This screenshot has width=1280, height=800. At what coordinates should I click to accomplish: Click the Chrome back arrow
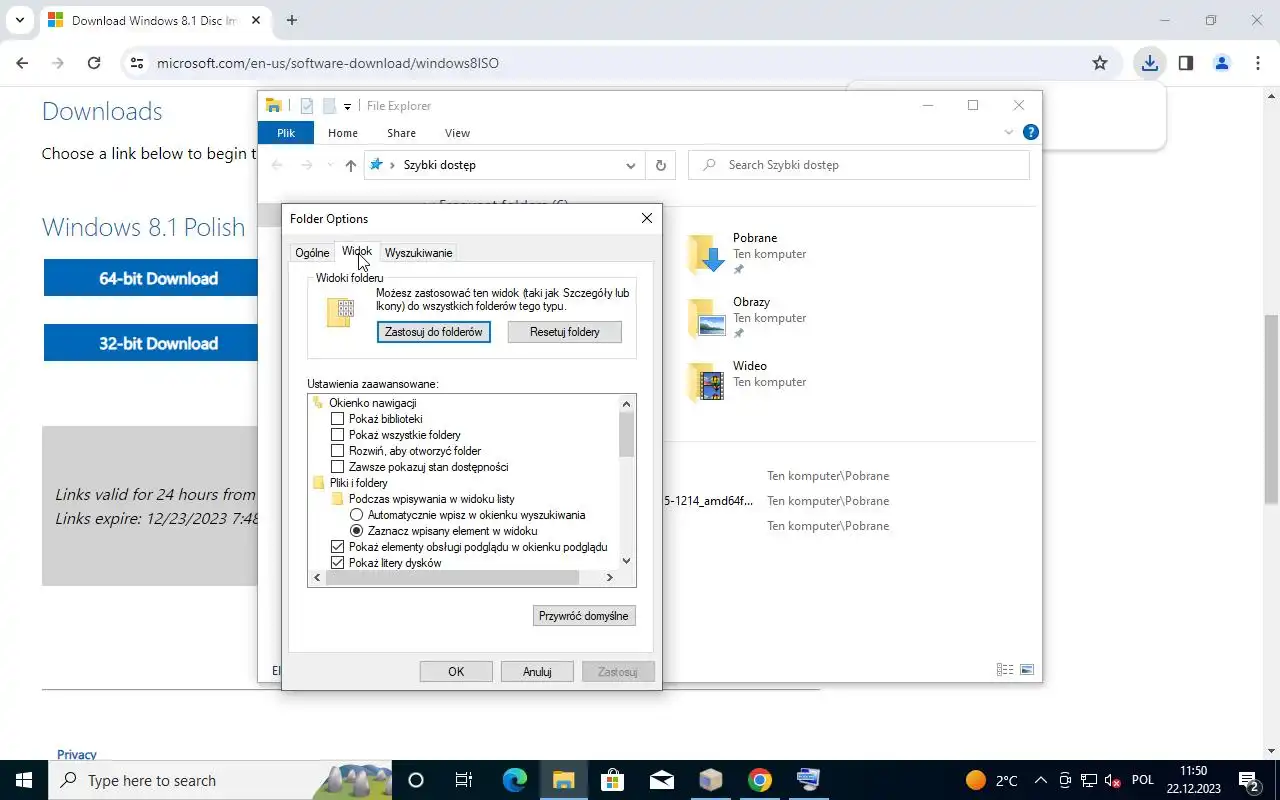click(22, 63)
